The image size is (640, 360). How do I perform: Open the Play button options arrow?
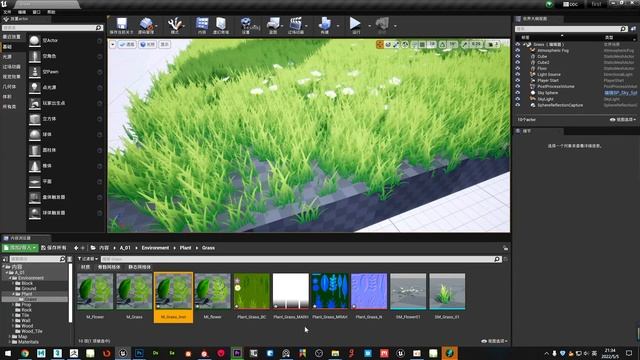coord(369,26)
